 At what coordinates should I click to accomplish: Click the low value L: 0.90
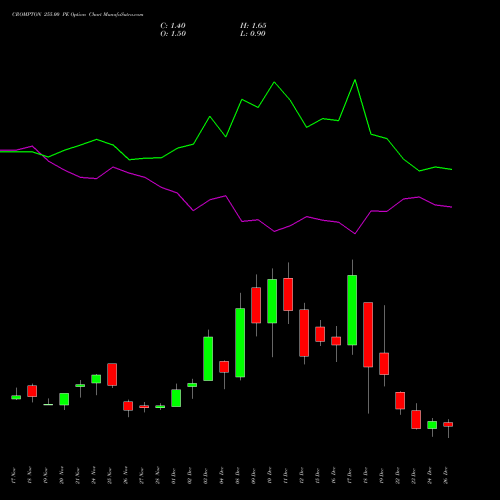(x=253, y=34)
